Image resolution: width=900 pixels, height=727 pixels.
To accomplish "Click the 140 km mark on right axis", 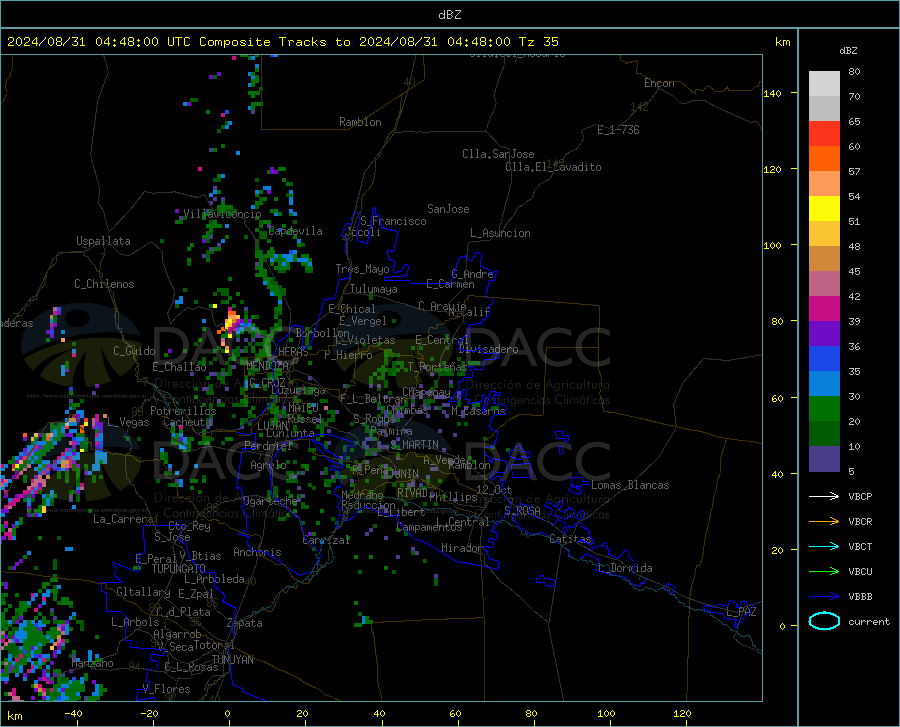I will click(x=772, y=93).
